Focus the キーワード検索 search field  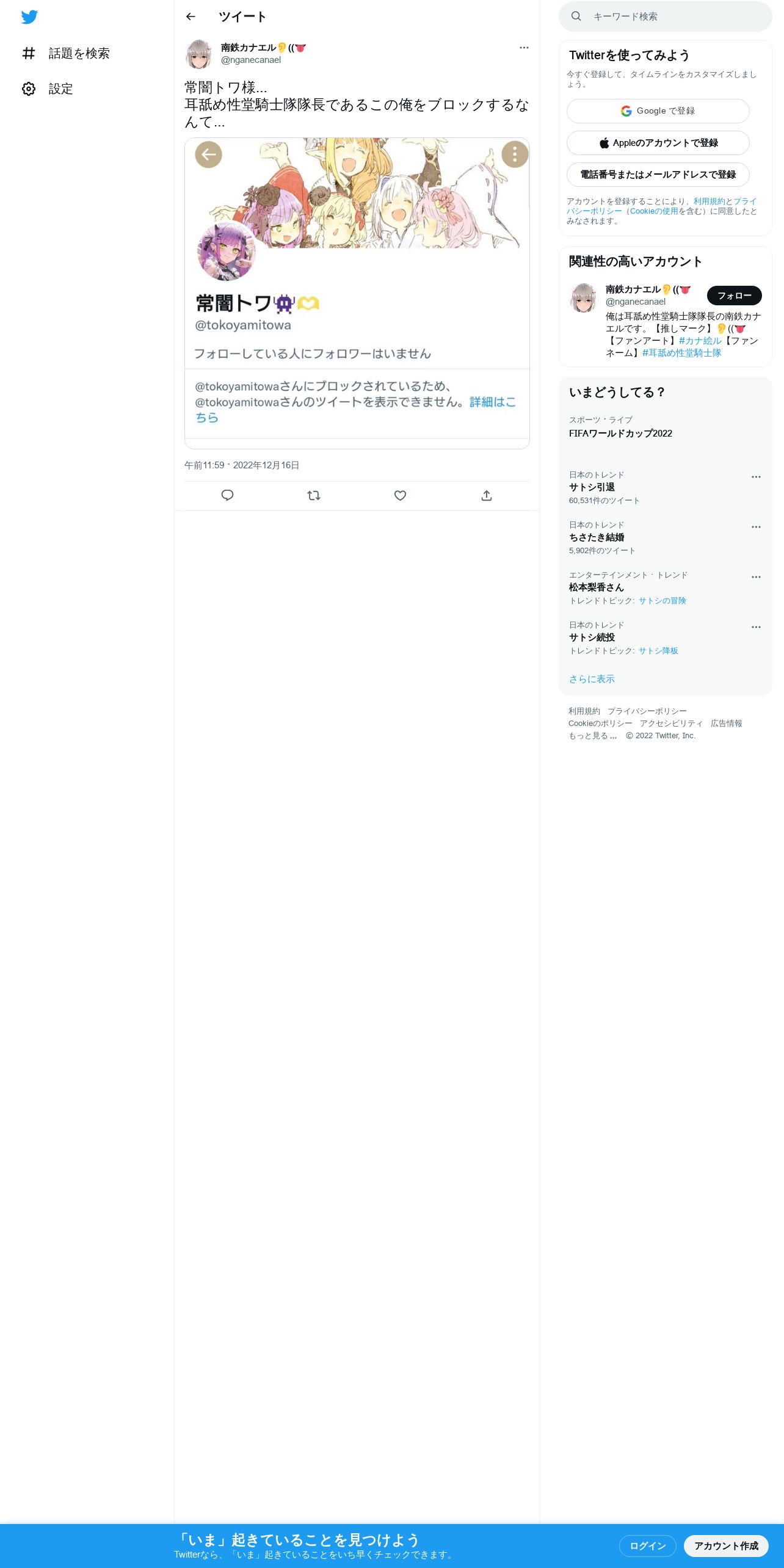(666, 16)
